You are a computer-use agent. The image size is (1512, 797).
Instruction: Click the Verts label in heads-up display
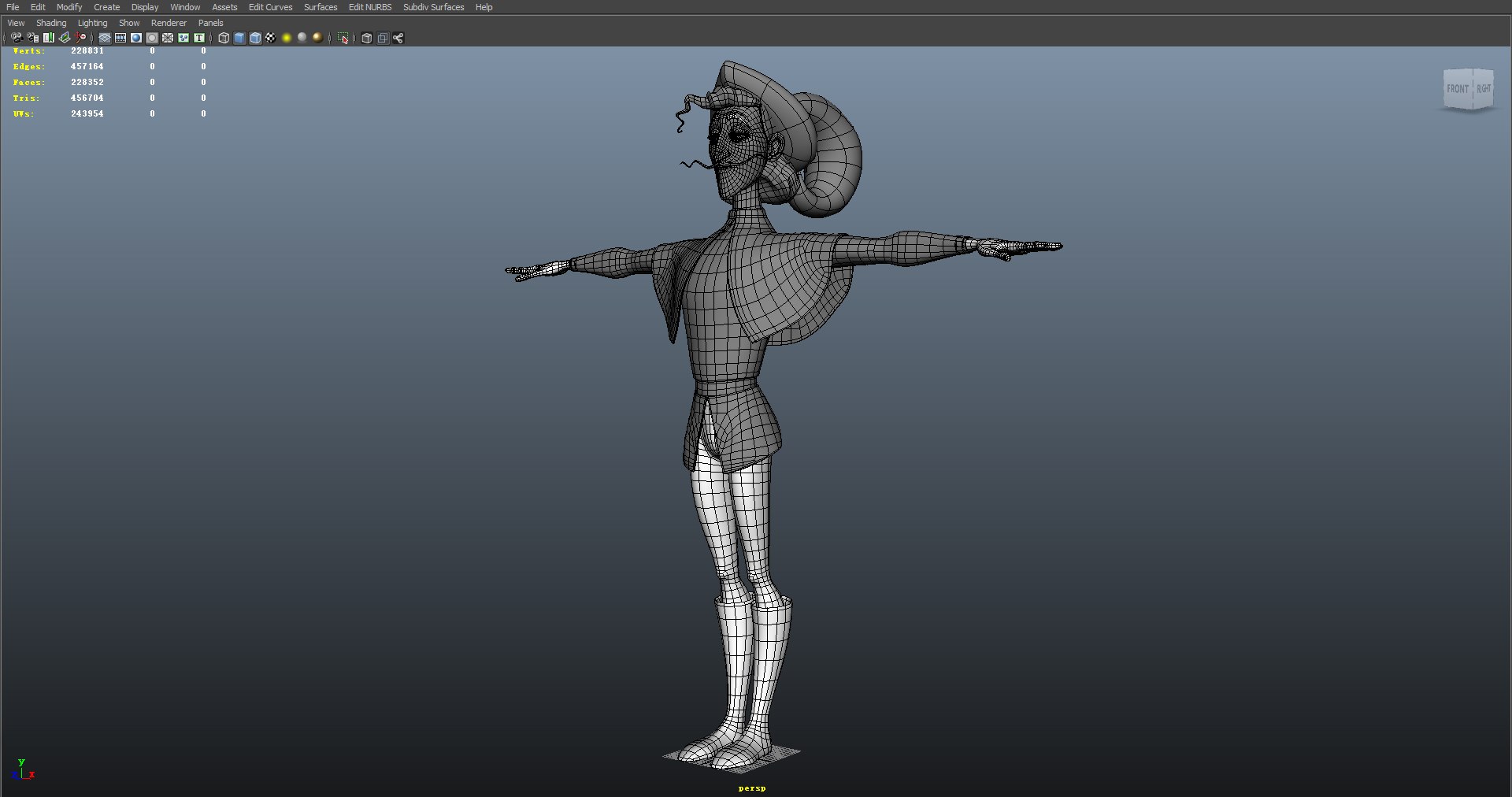(x=29, y=50)
